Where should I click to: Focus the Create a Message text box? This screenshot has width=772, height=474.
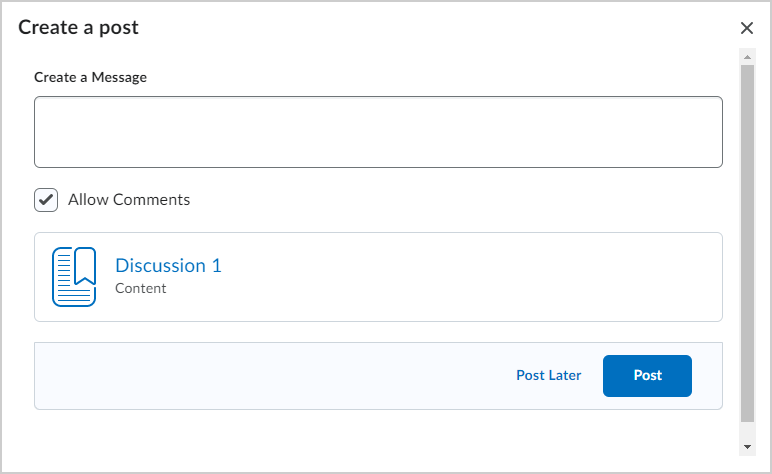[x=378, y=132]
